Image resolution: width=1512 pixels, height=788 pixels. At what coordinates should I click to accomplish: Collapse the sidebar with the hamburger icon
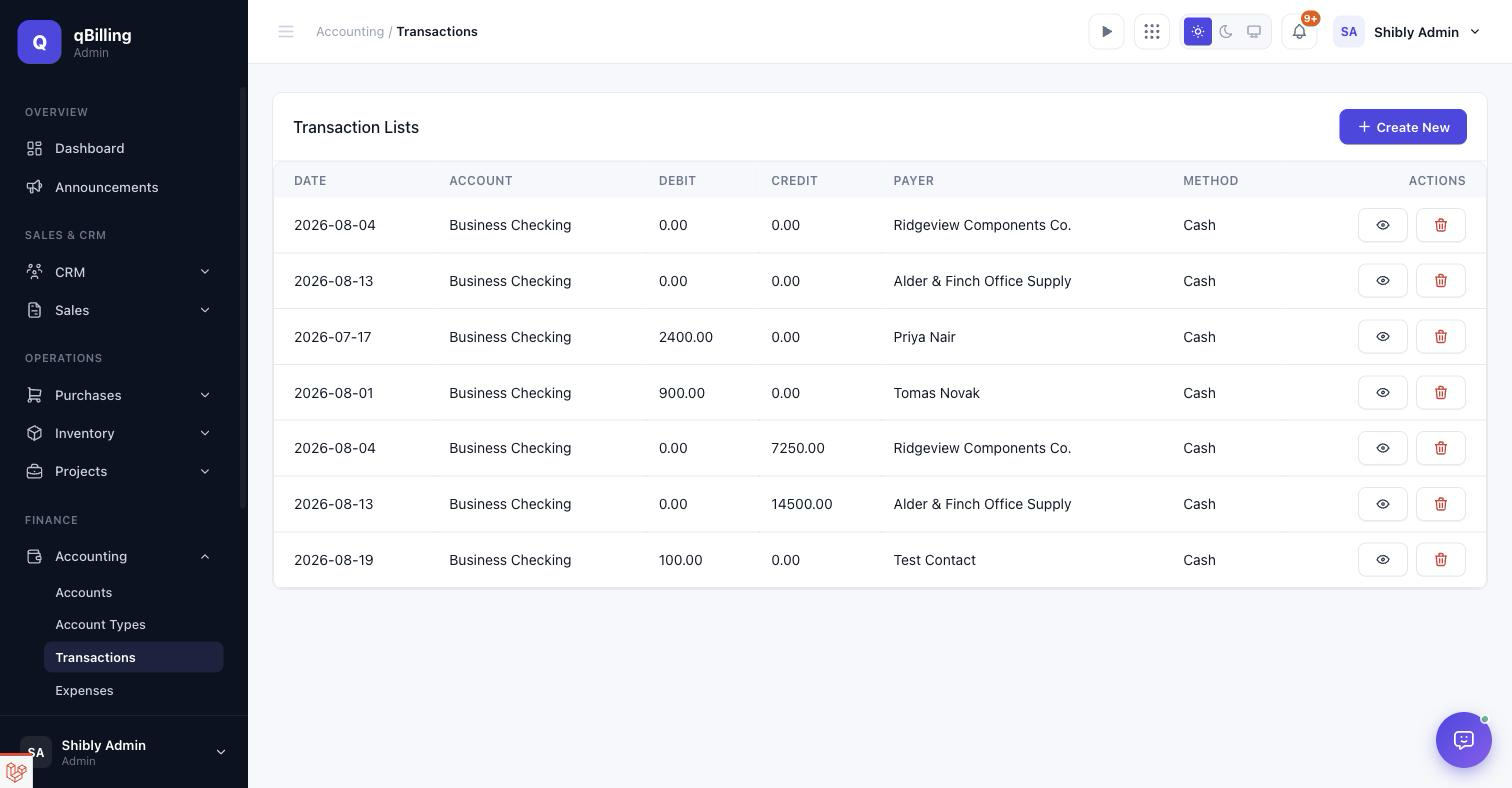click(x=286, y=32)
